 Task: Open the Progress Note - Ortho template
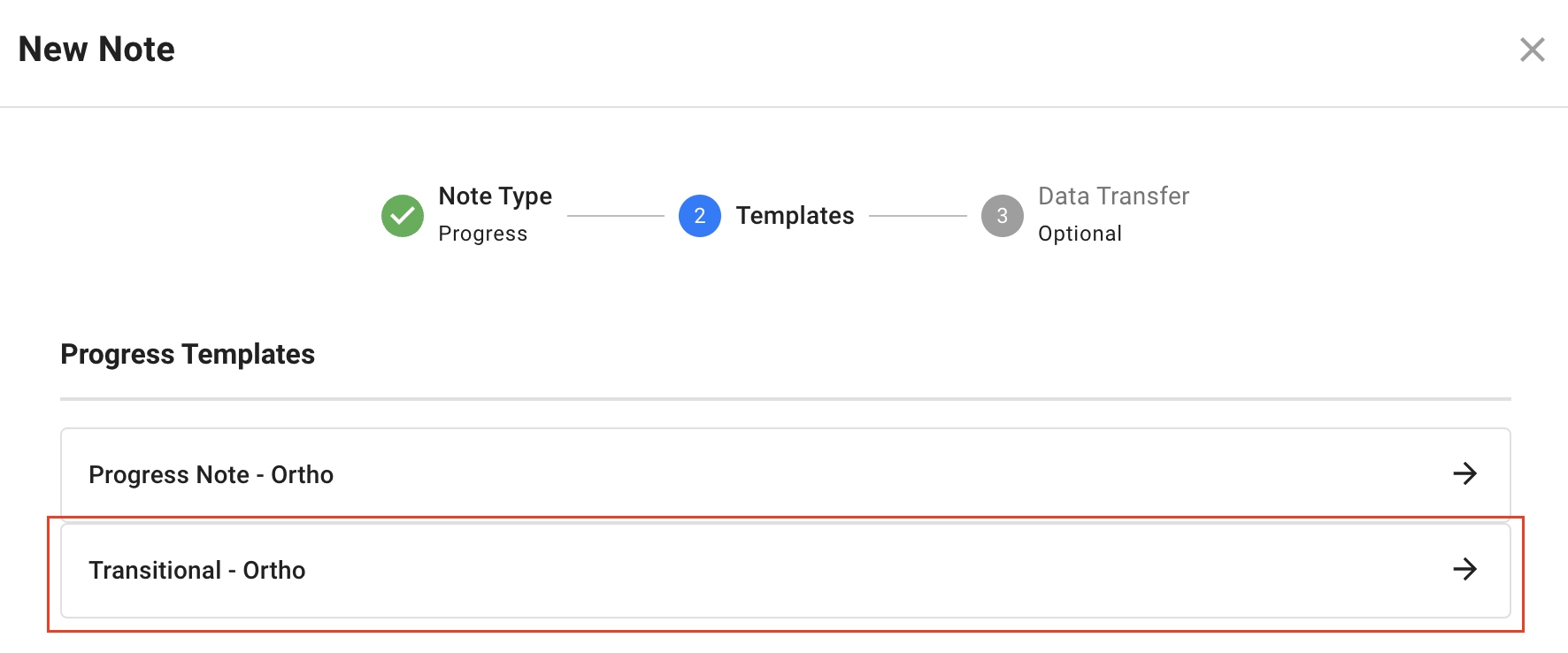coord(786,474)
